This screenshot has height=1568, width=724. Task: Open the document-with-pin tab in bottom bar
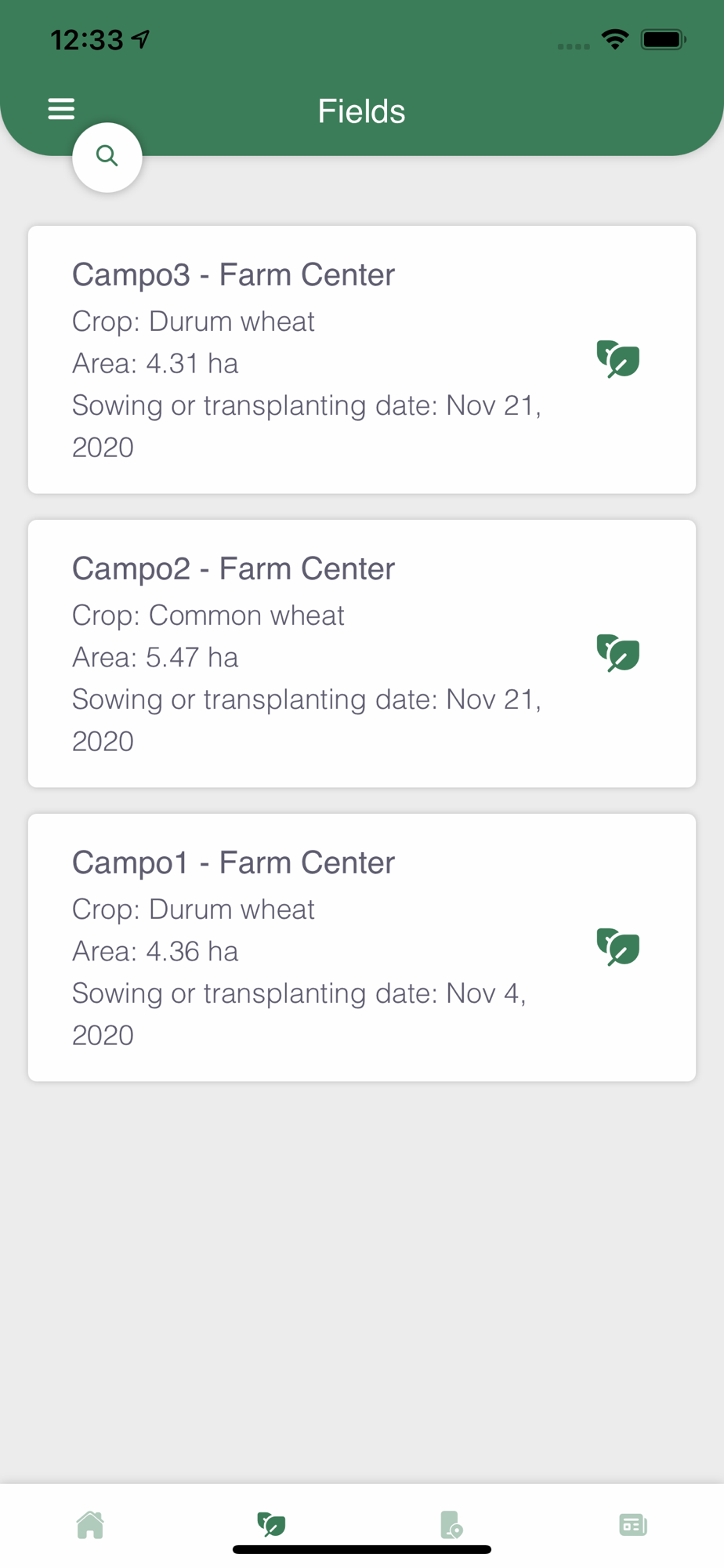pos(451,1525)
